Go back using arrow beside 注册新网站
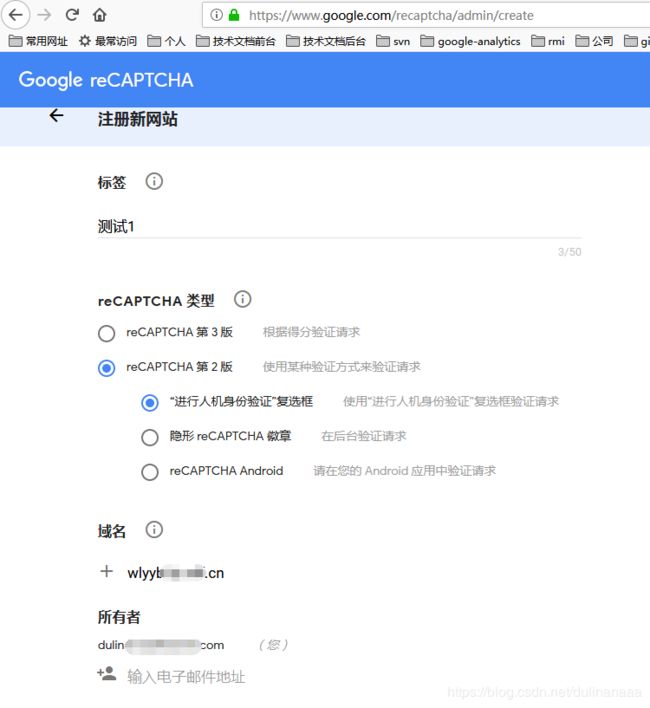The height and width of the screenshot is (708, 650). (56, 116)
